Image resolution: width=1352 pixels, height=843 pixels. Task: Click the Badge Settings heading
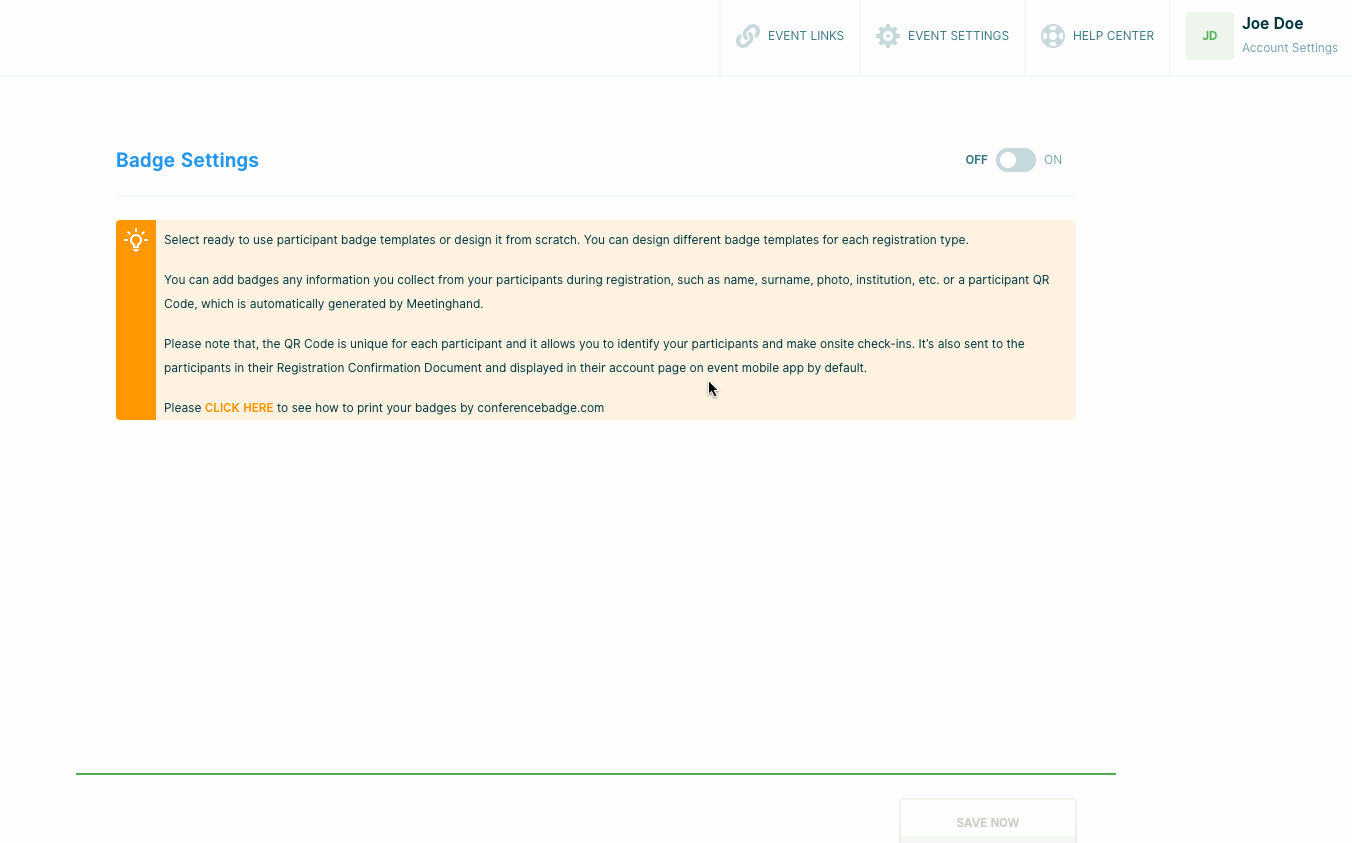(187, 160)
